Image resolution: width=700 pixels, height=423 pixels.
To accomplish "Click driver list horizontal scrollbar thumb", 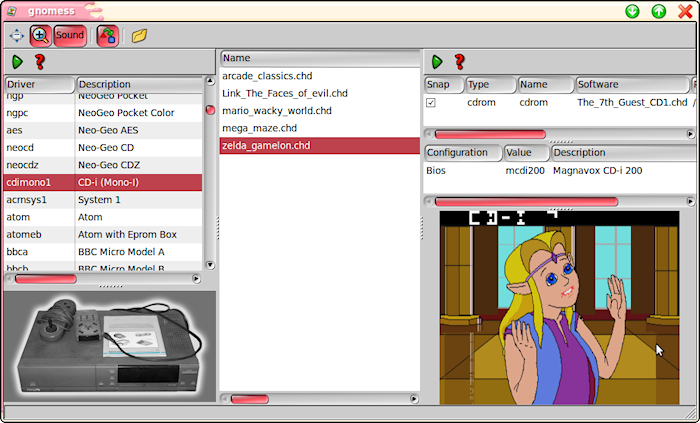I will pos(46,279).
